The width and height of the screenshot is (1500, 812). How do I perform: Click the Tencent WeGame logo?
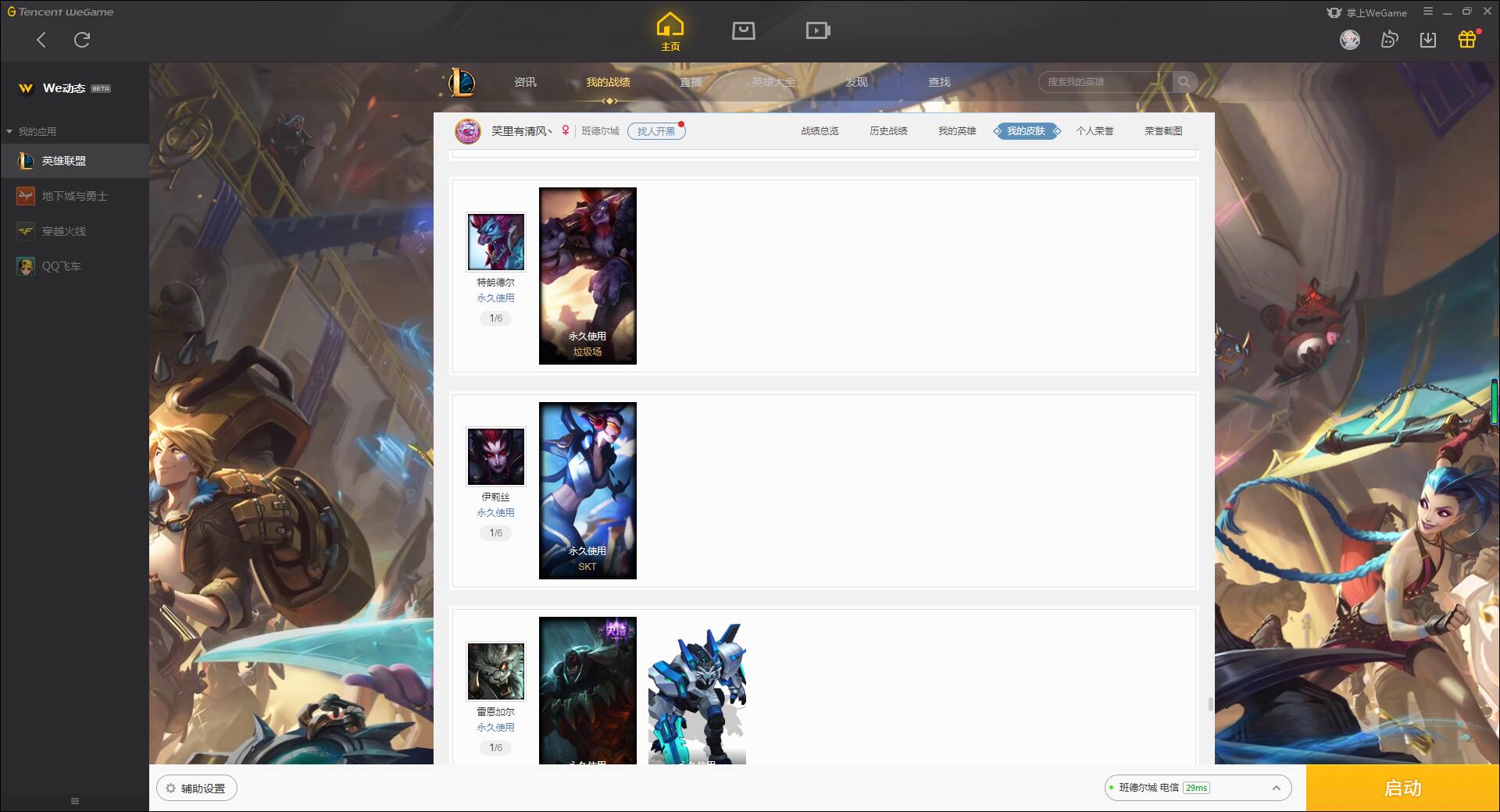[60, 12]
